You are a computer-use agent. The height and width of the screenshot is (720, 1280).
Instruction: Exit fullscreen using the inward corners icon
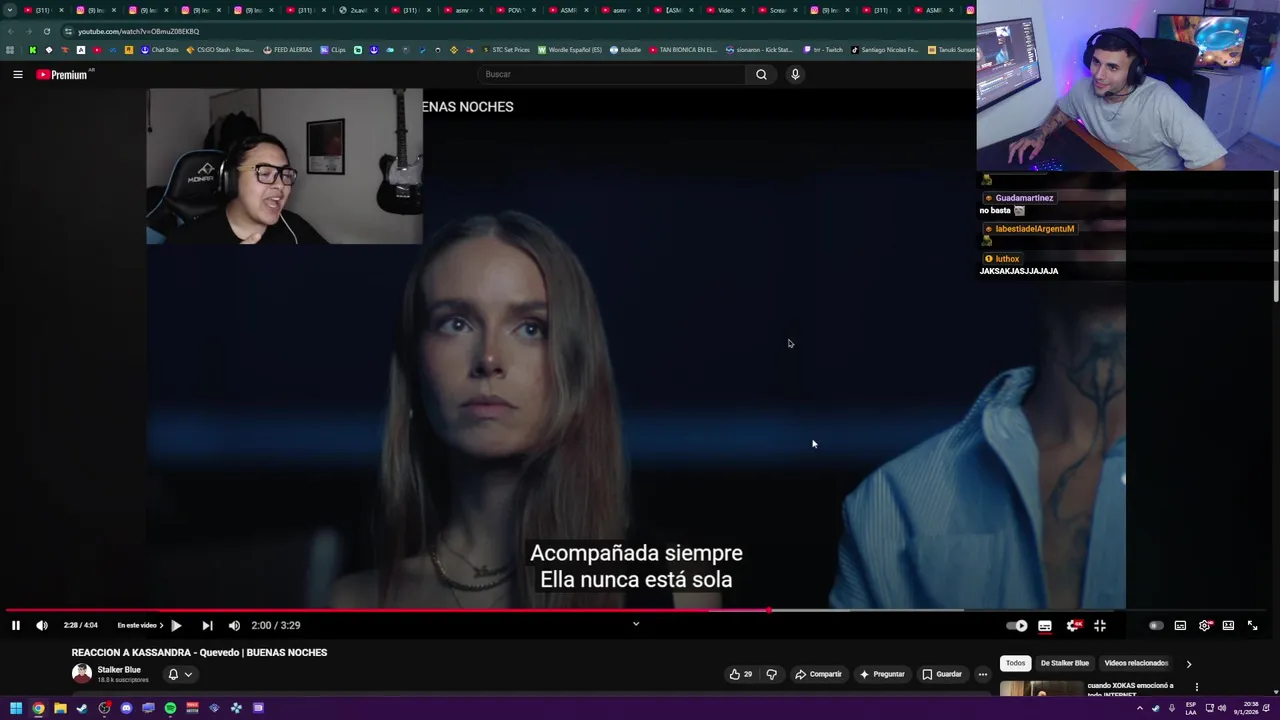click(x=1100, y=626)
